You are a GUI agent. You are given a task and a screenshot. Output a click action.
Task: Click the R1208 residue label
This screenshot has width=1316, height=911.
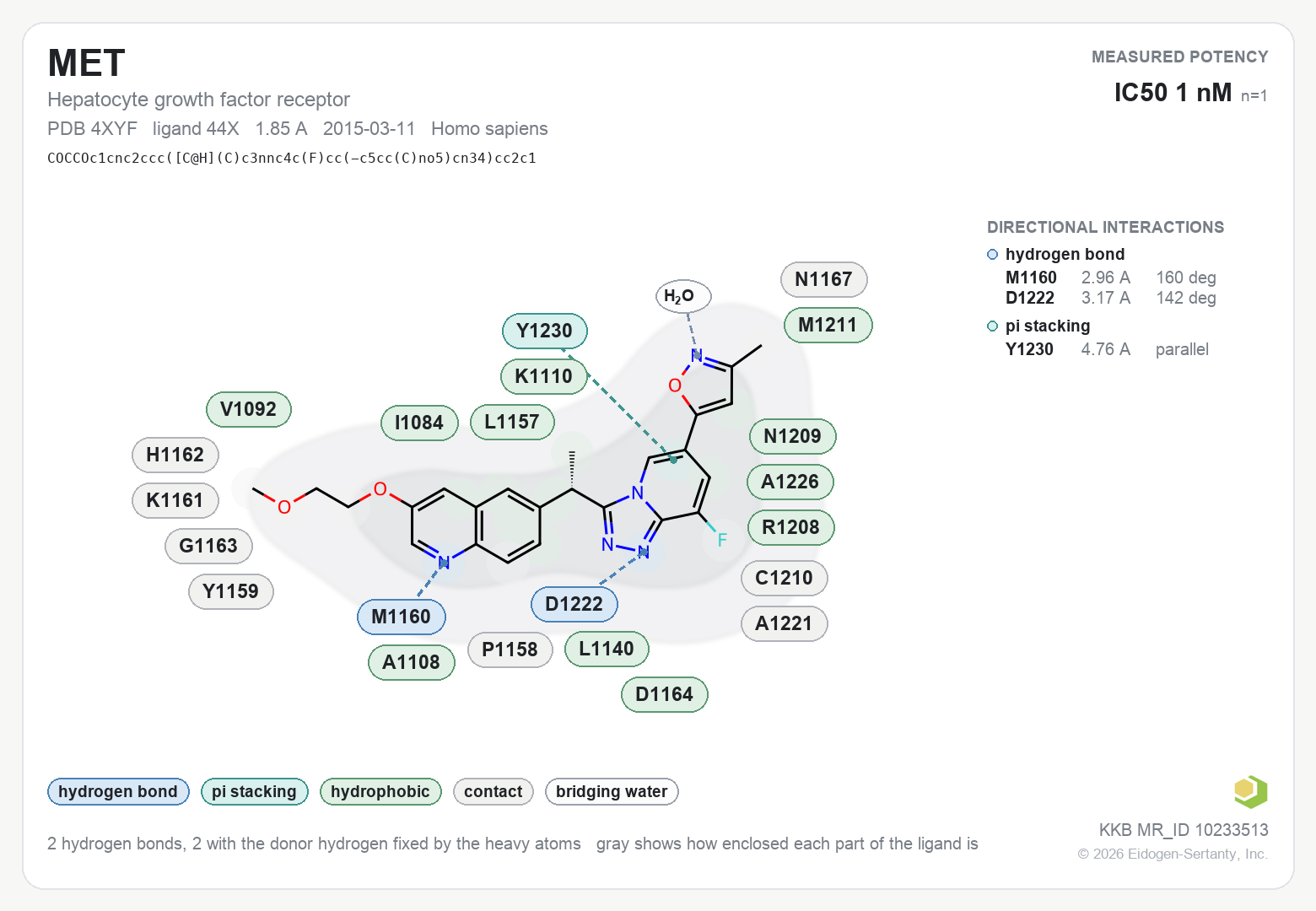(791, 527)
